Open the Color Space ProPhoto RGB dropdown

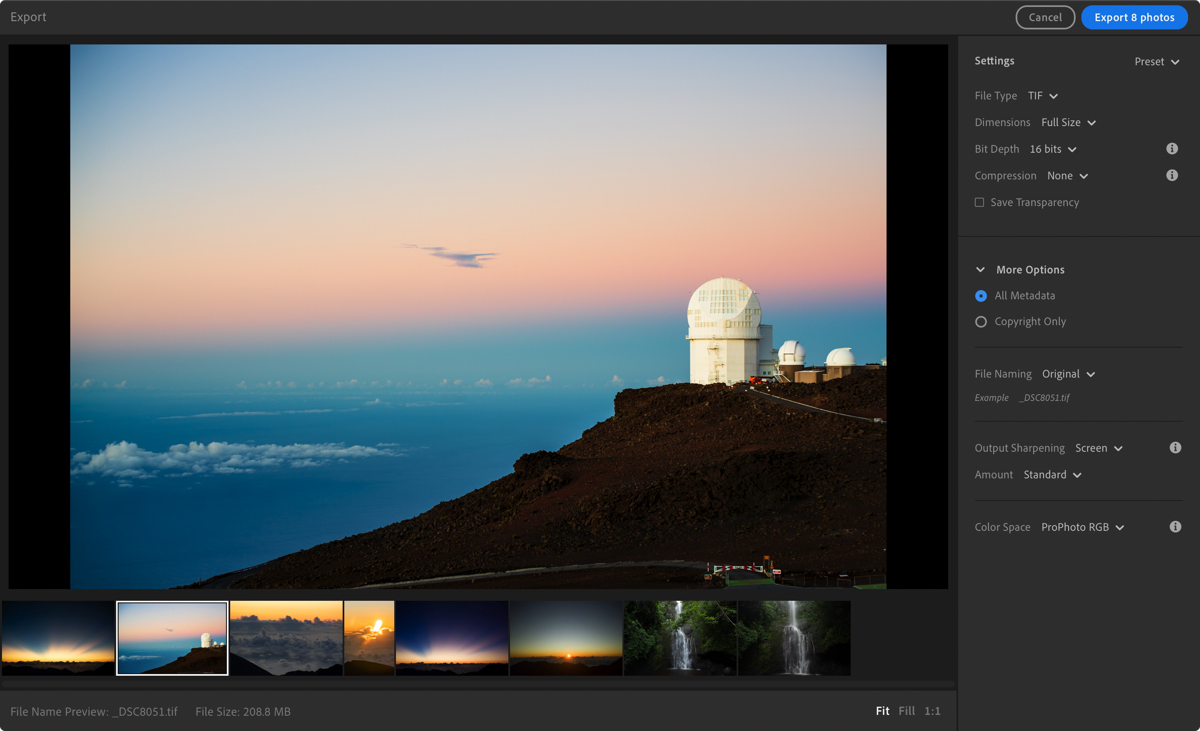tap(1083, 527)
